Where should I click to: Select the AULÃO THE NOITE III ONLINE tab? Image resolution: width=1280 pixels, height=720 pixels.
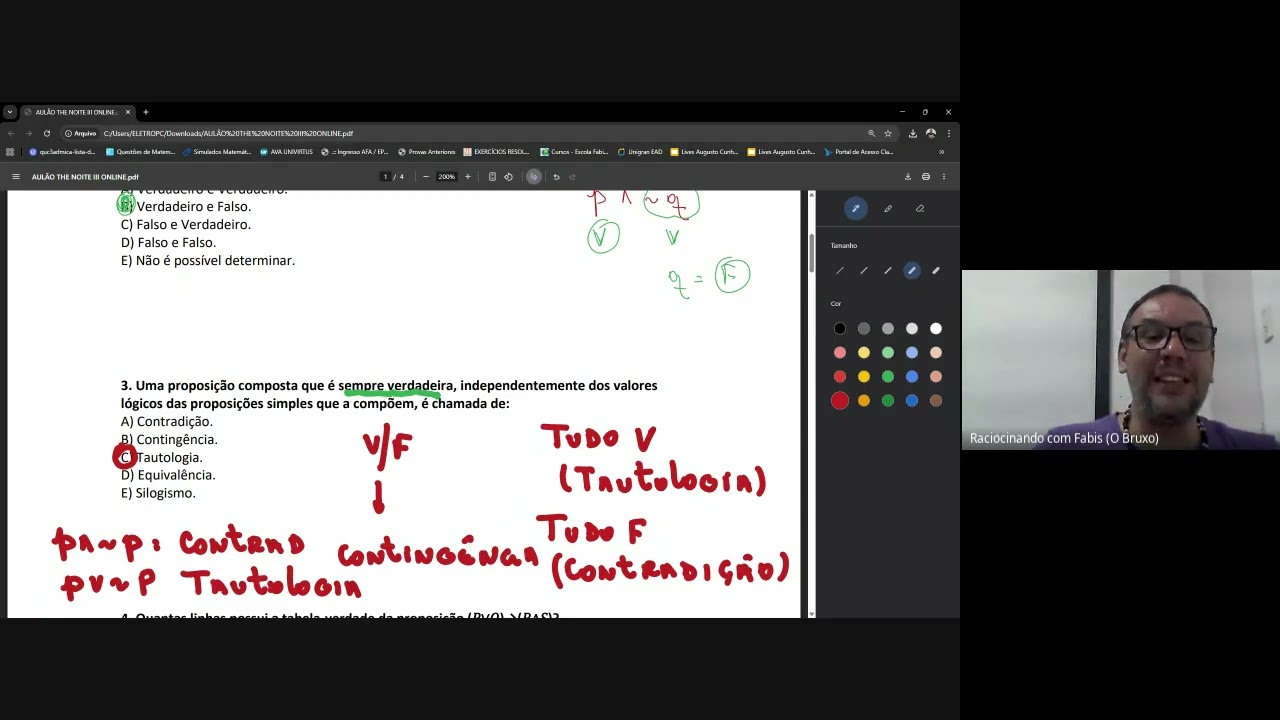77,112
